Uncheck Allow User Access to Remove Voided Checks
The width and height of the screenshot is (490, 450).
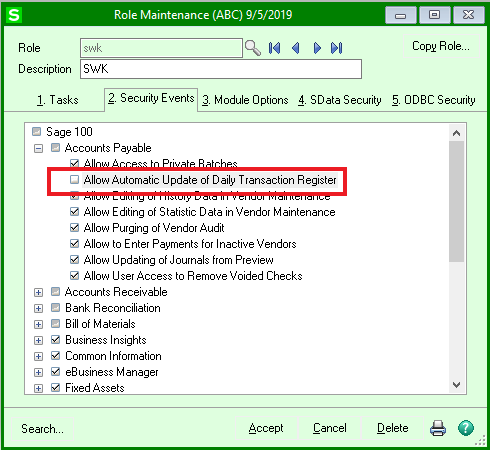point(74,275)
